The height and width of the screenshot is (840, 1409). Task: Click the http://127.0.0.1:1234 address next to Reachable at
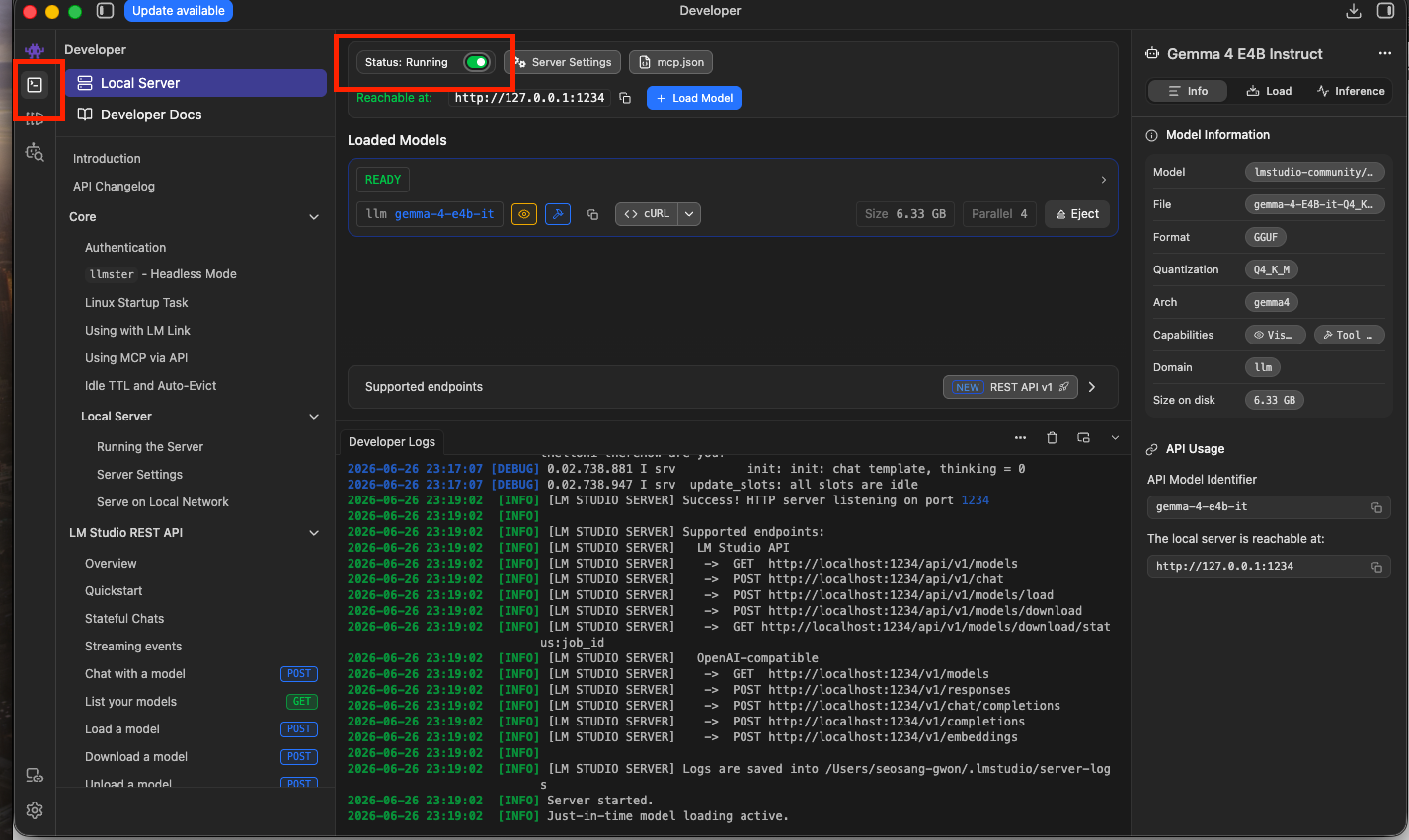[x=529, y=98]
